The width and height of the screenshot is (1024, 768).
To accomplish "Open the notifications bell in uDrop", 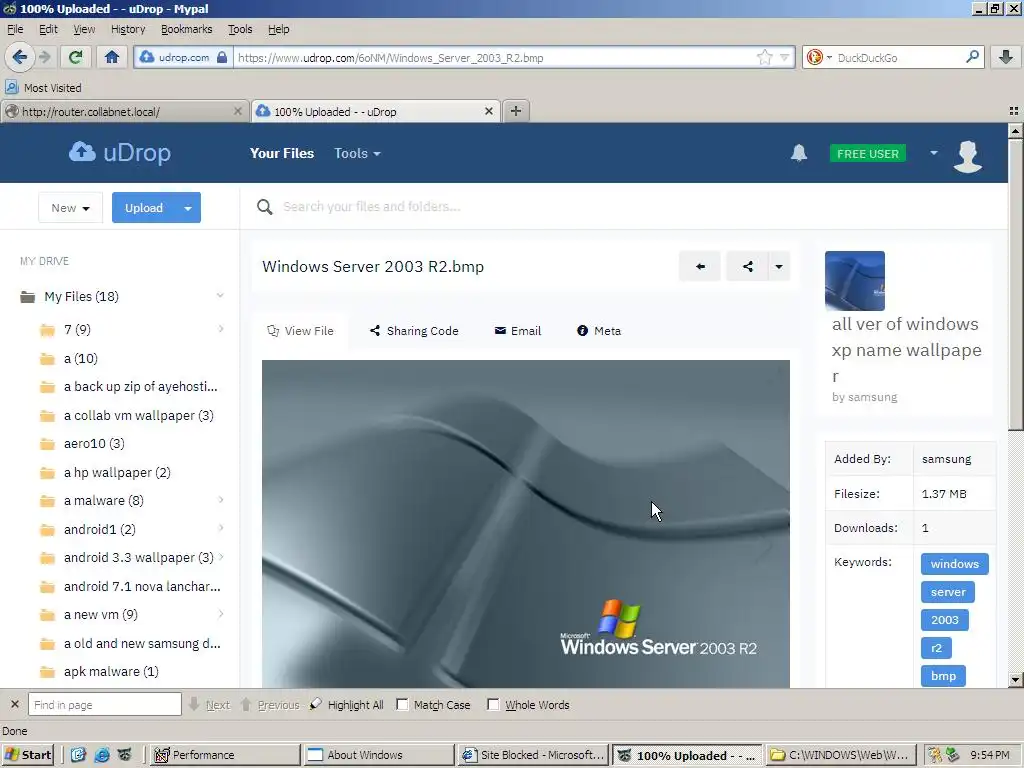I will click(x=799, y=153).
